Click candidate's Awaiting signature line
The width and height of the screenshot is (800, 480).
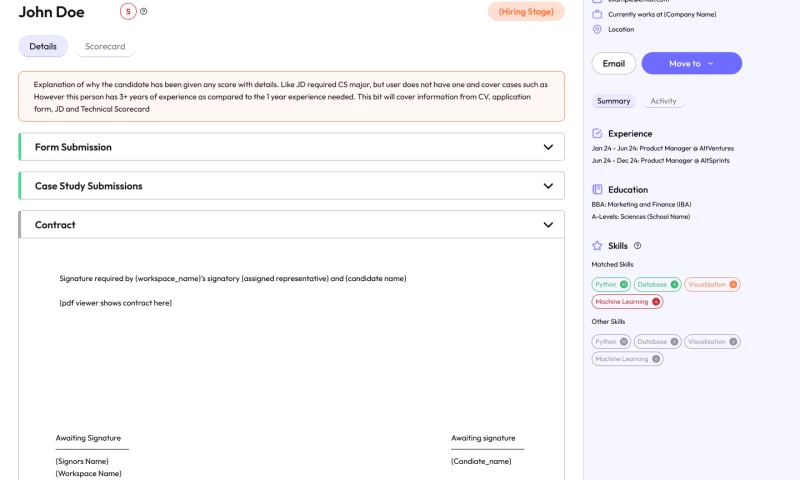[x=488, y=449]
